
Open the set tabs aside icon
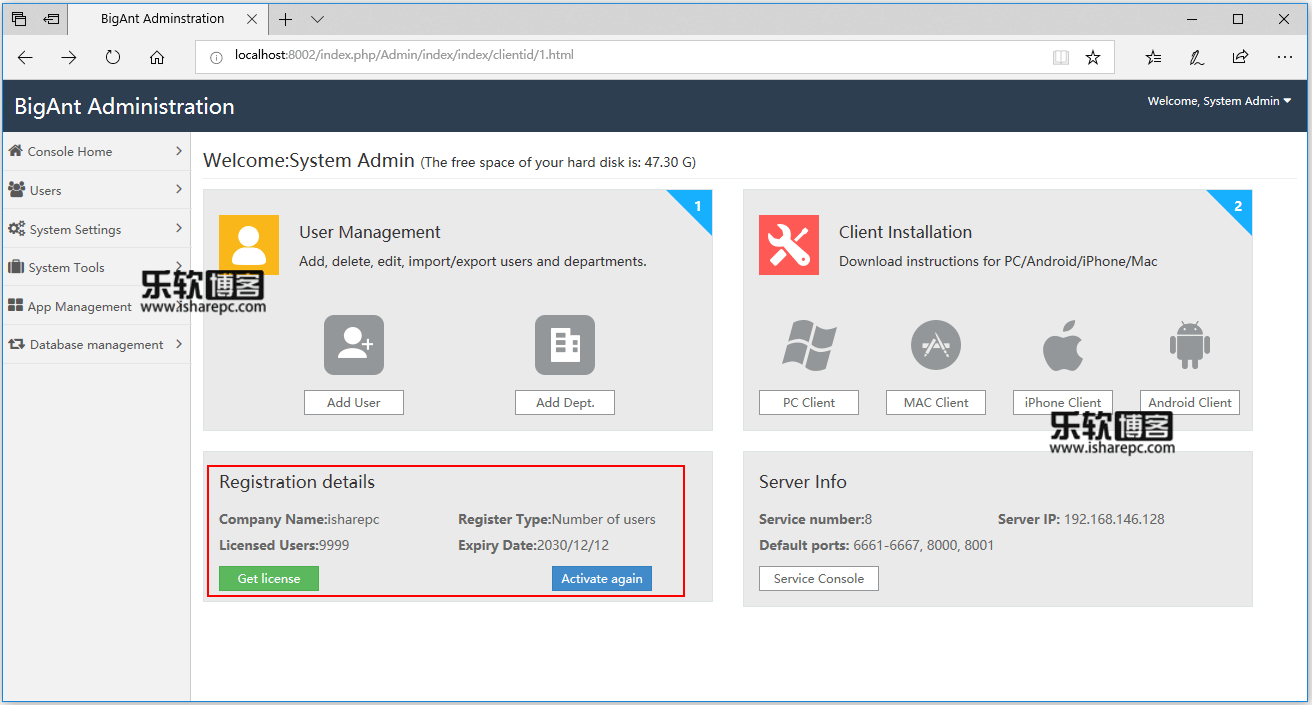(x=51, y=19)
